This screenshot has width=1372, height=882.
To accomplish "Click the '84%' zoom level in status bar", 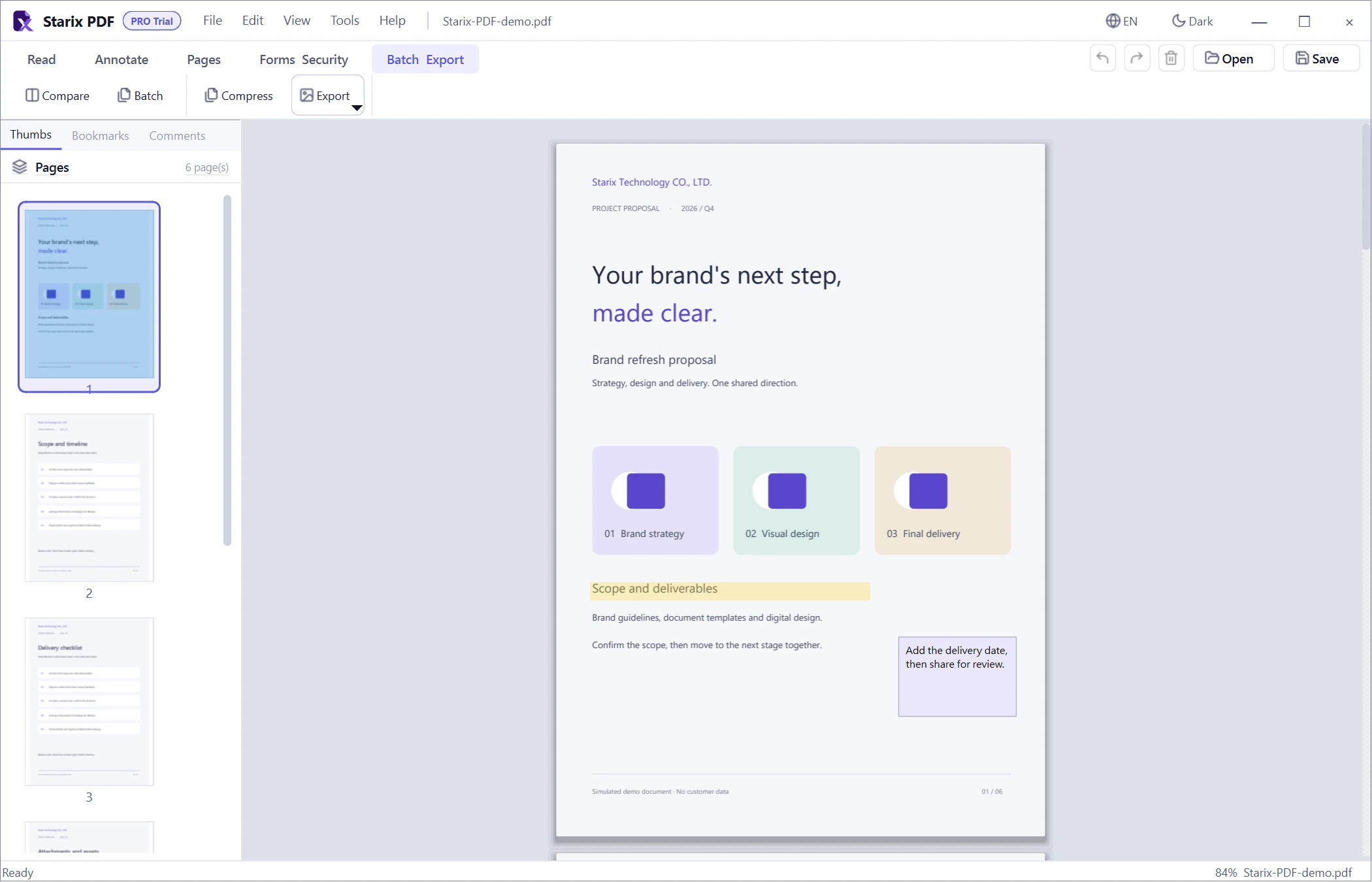I will pos(1226,873).
